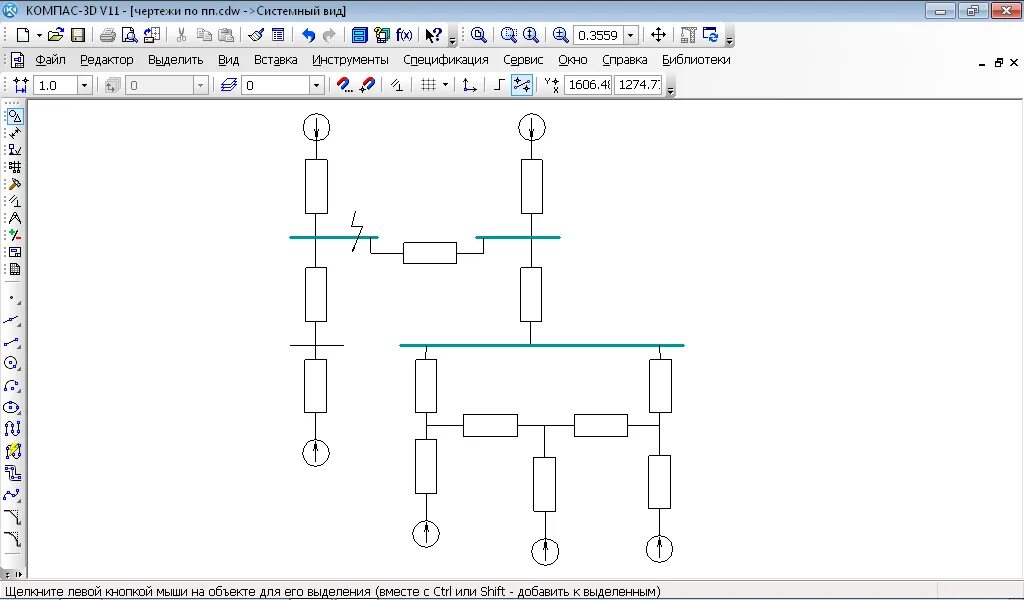The image size is (1024, 600).
Task: Select the Fillet tool in sidebar
Action: pyautogui.click(x=13, y=539)
